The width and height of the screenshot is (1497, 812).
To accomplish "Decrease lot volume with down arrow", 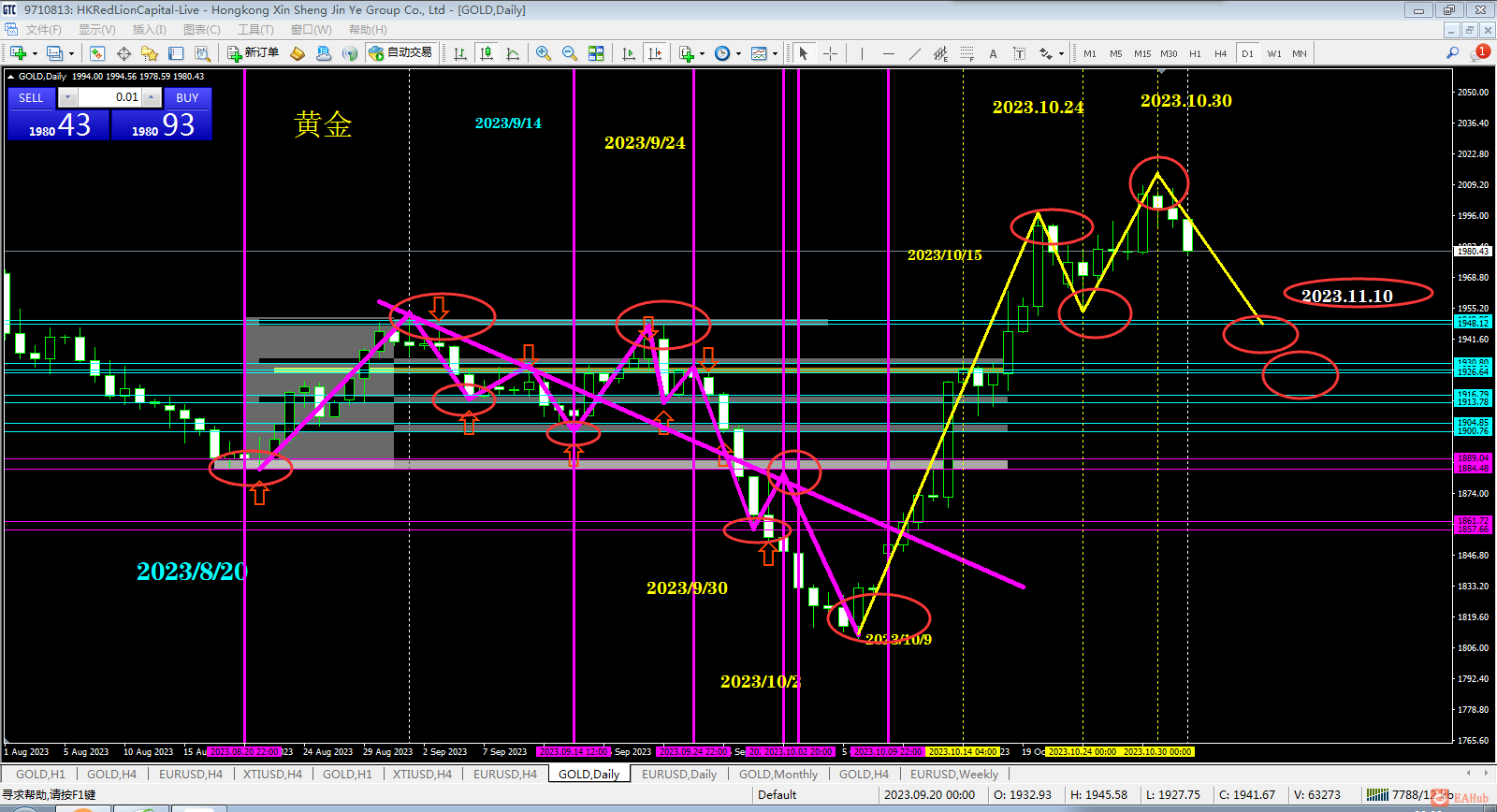I will click(67, 97).
